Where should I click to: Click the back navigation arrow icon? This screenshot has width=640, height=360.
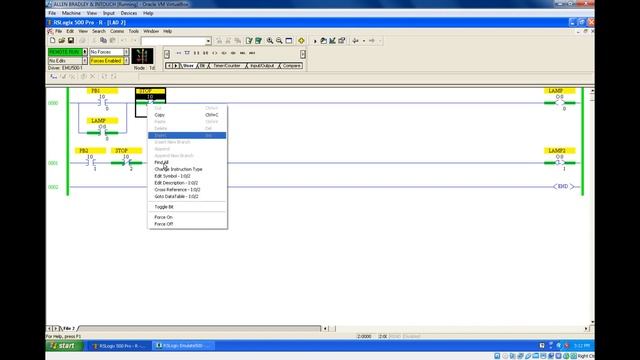[x=356, y=41]
